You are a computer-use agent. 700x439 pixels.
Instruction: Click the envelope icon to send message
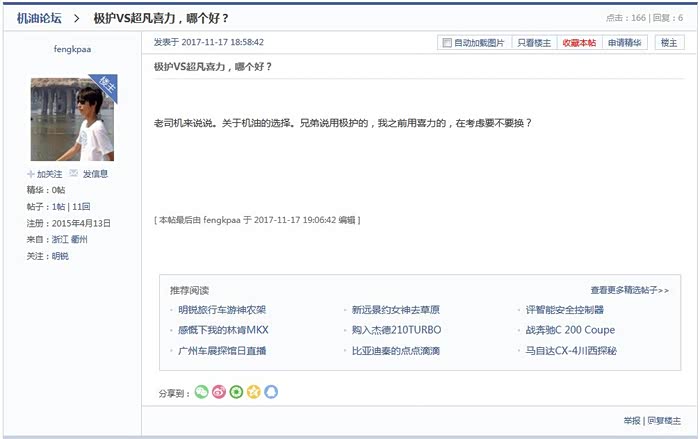73,174
